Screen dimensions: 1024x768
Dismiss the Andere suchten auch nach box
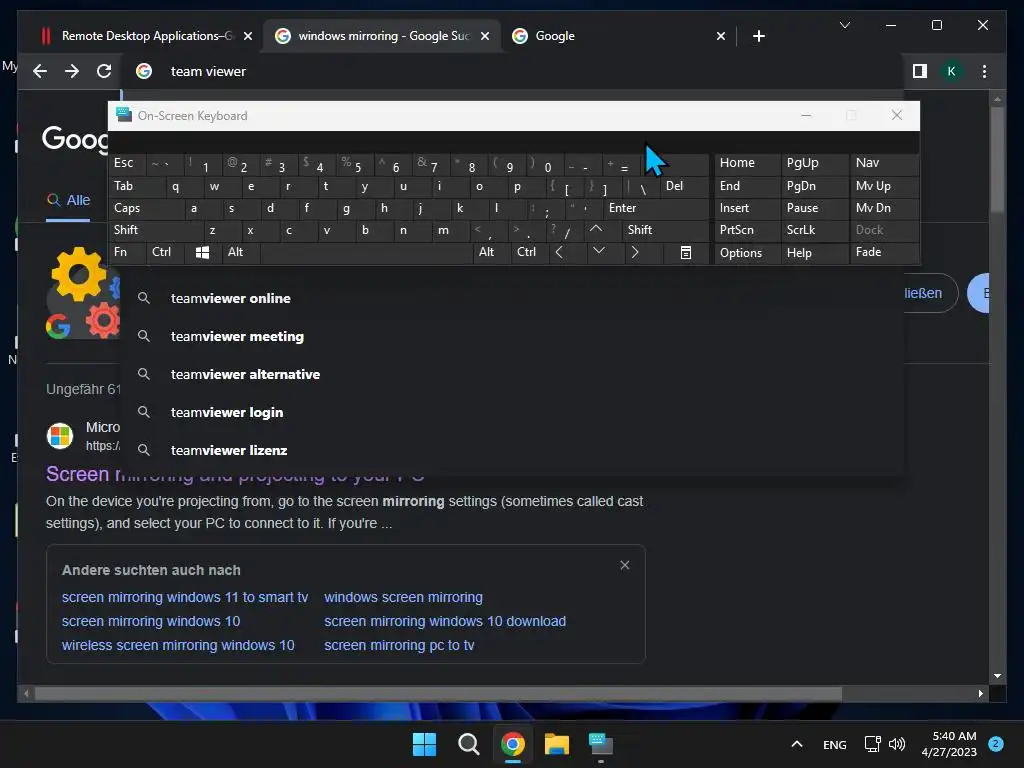(624, 565)
